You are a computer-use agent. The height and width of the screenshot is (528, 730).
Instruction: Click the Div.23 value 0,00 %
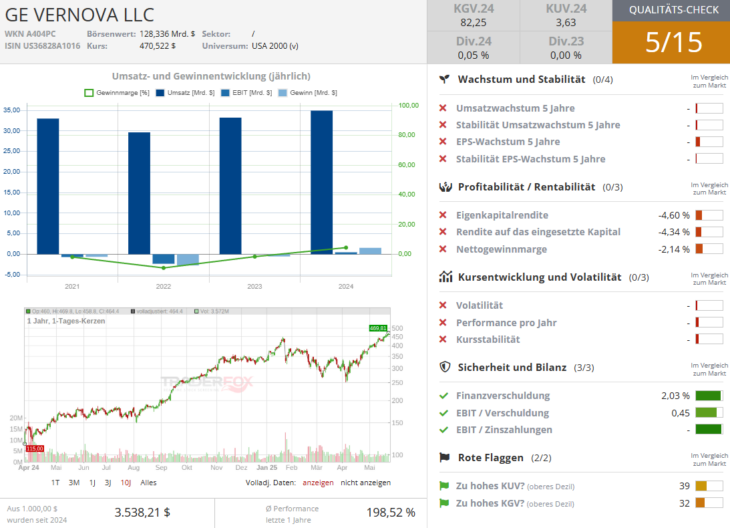pyautogui.click(x=566, y=55)
